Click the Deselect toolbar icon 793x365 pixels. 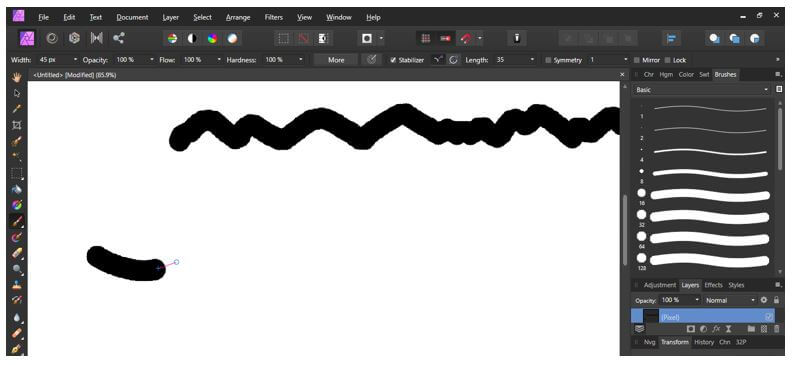coord(304,38)
